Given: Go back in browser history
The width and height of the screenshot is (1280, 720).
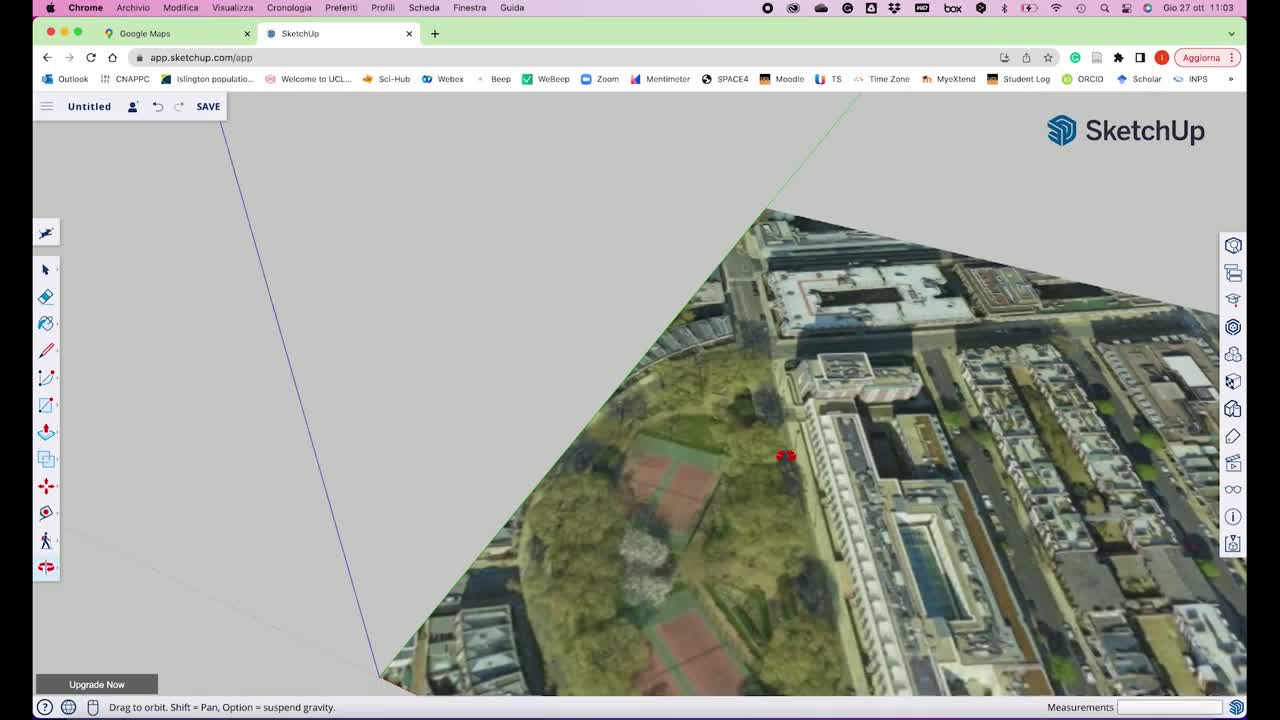Looking at the screenshot, I should click(x=47, y=58).
